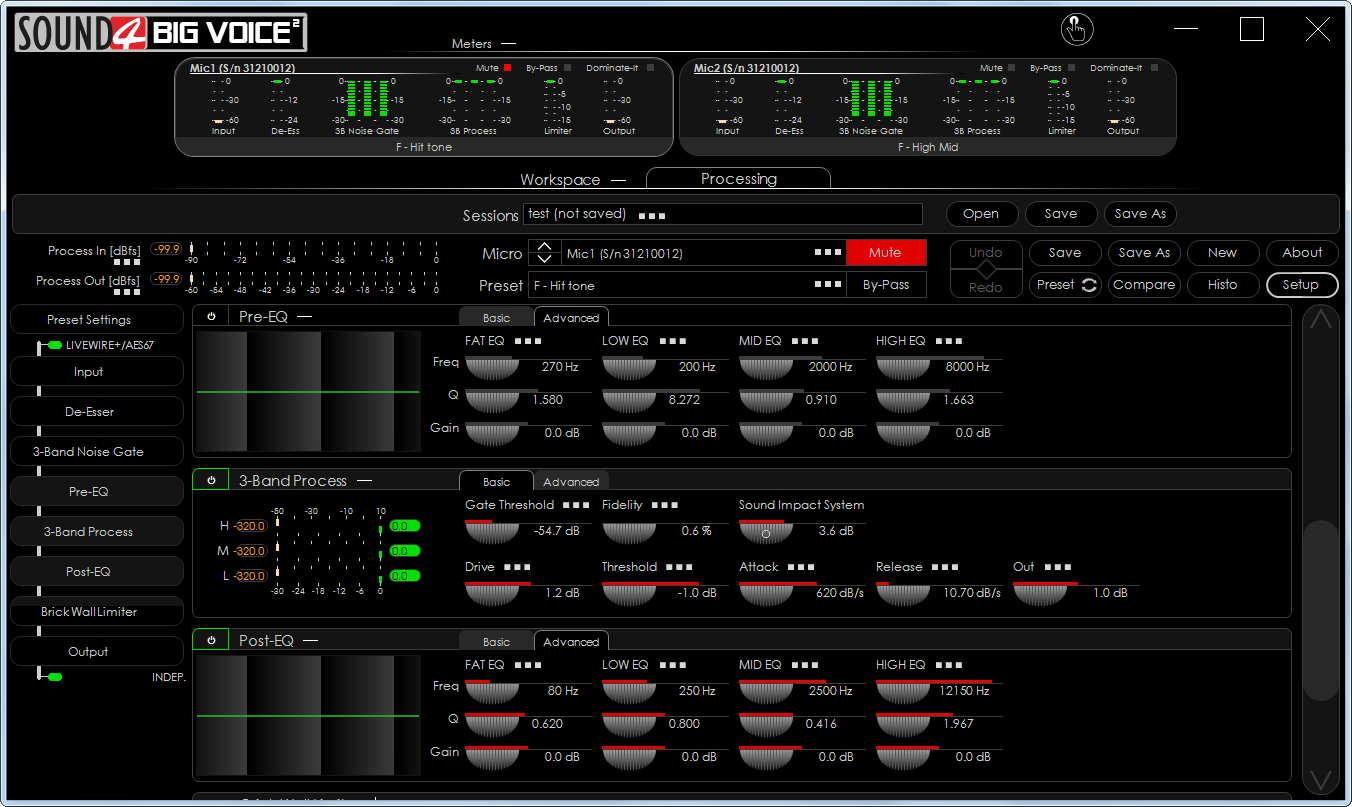Open the Sessions three-dot menu
The width and height of the screenshot is (1352, 807).
(x=652, y=215)
